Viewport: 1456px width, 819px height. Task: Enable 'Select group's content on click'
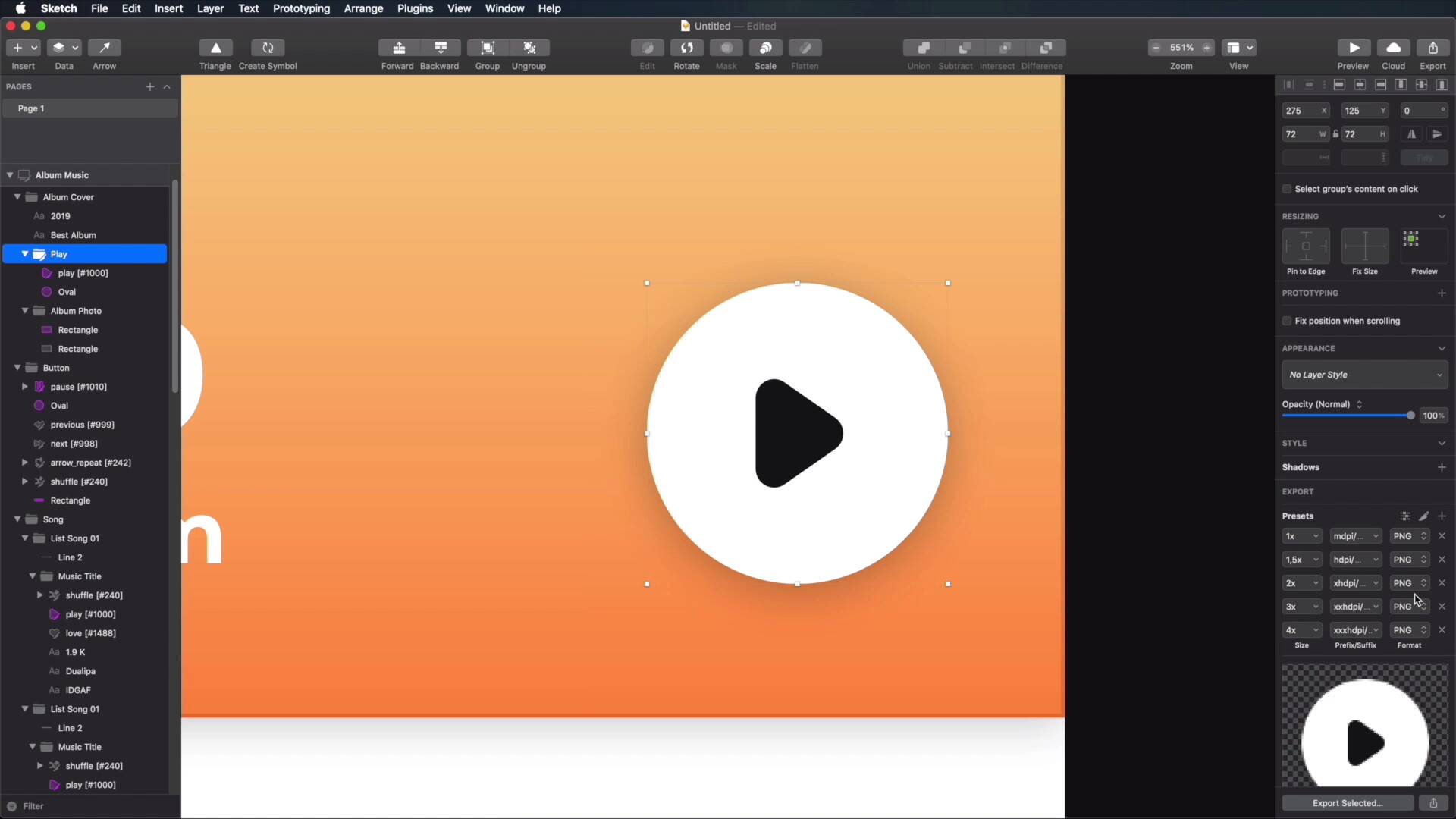click(1288, 188)
